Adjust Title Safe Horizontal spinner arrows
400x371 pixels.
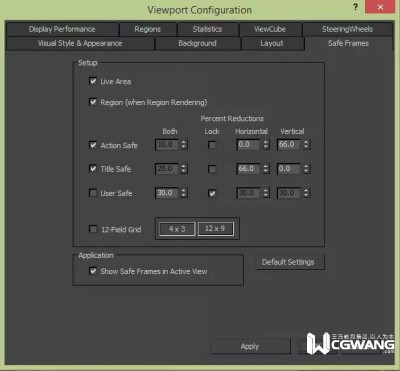click(266, 169)
